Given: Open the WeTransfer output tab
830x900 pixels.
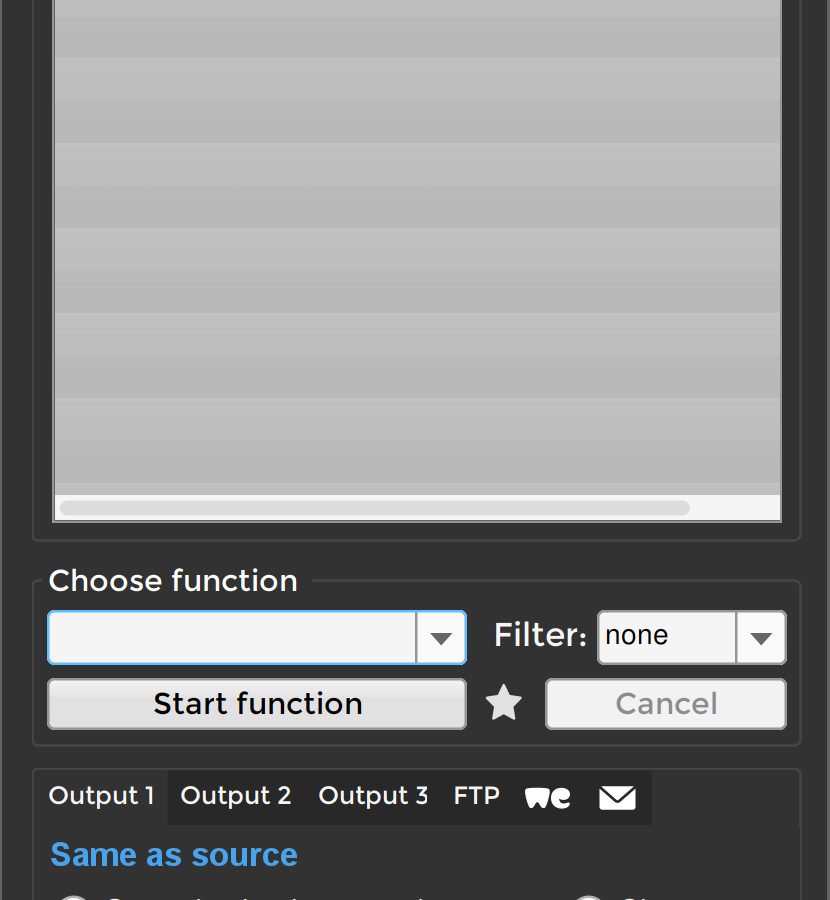Looking at the screenshot, I should [x=548, y=797].
